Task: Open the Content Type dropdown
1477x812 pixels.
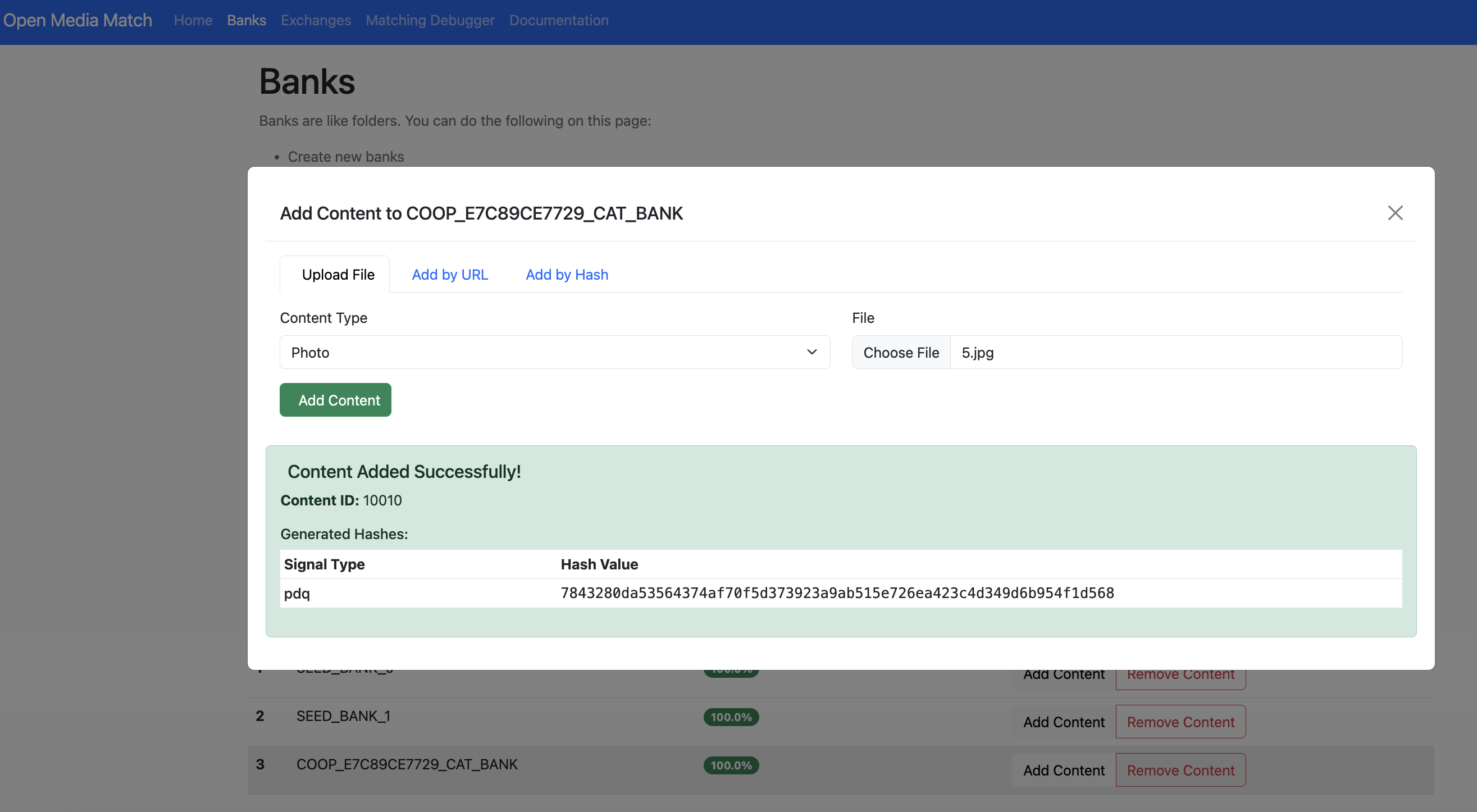Action: (x=554, y=352)
